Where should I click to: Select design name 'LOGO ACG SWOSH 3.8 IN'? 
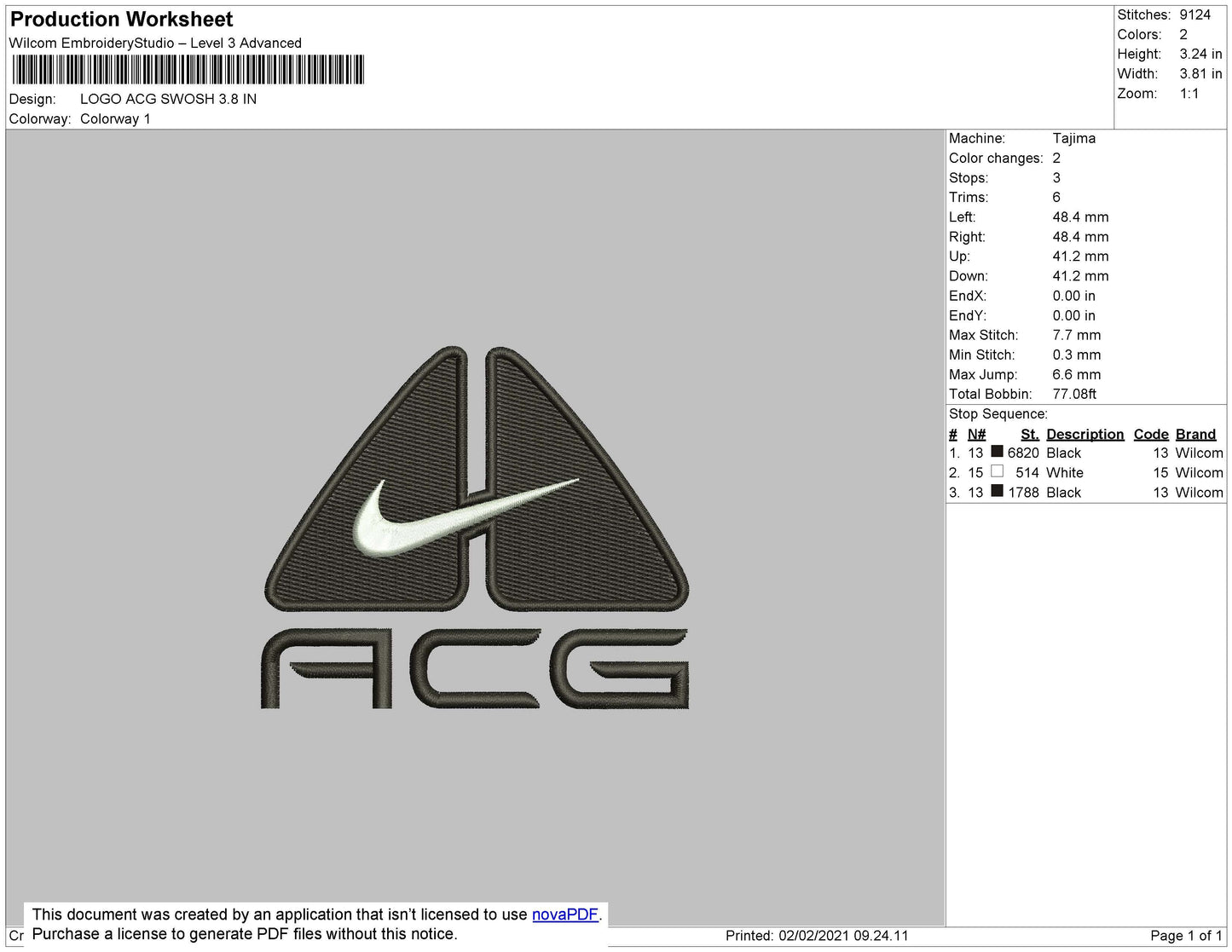coord(168,99)
